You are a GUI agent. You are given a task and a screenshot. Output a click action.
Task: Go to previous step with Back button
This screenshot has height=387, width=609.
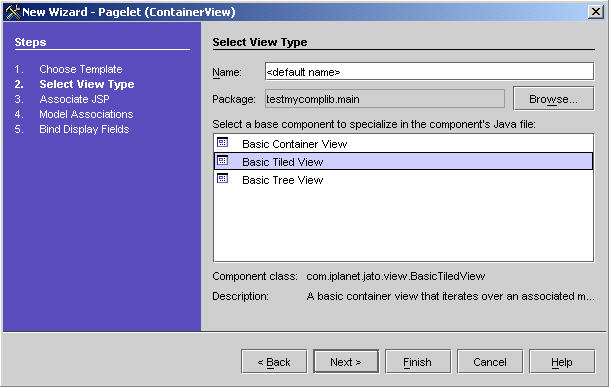click(274, 362)
